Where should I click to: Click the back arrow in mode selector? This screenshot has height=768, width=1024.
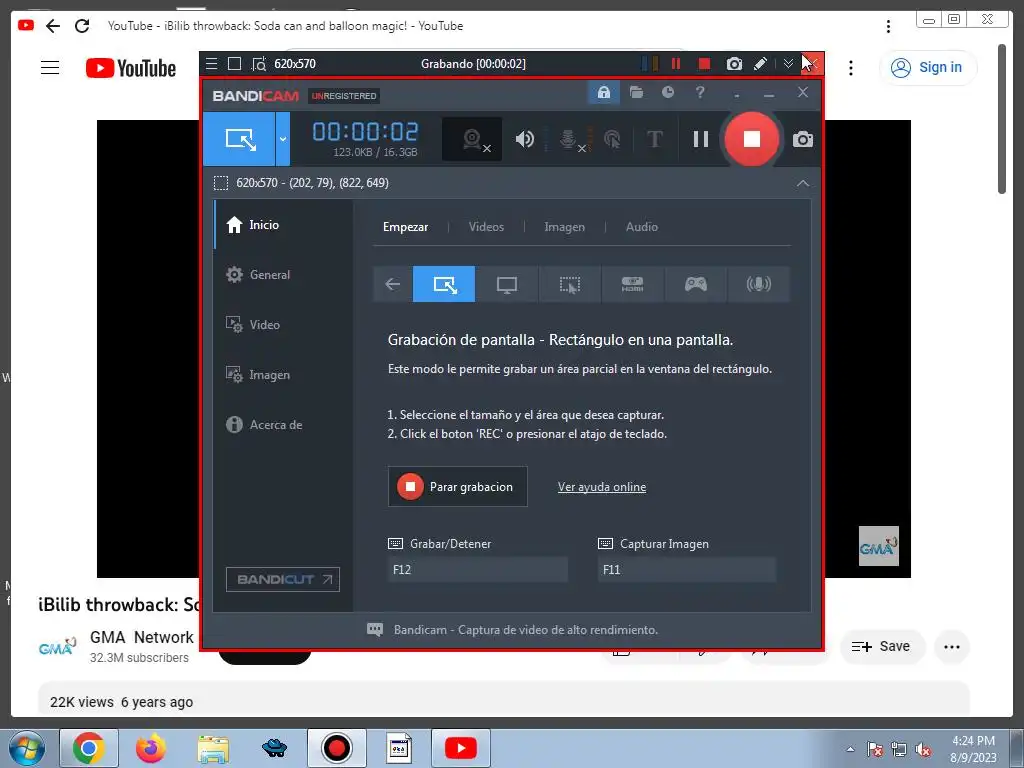392,284
